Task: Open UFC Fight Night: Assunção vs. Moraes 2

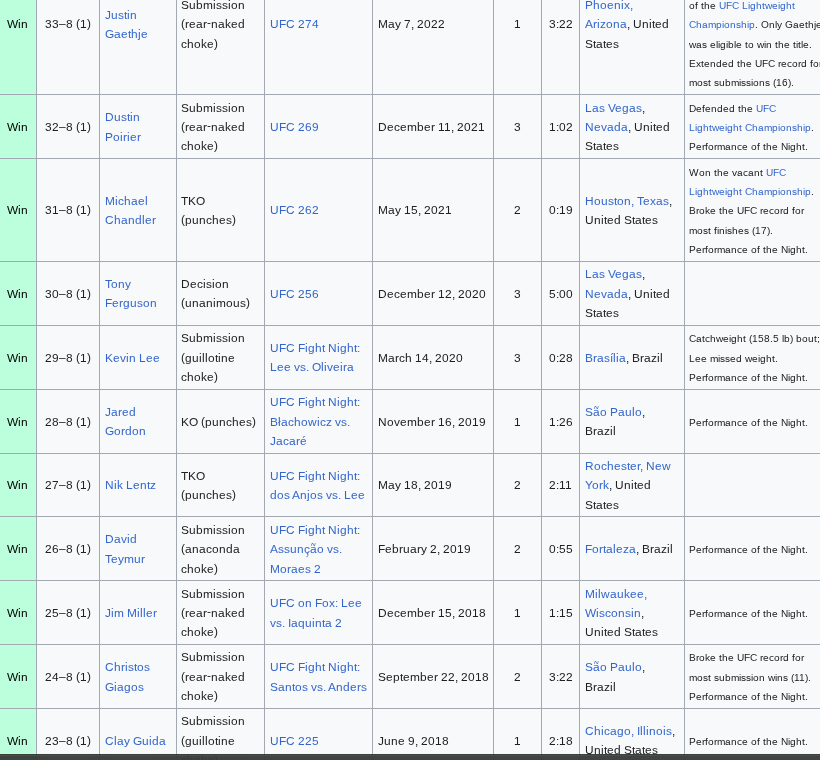Action: click(315, 549)
